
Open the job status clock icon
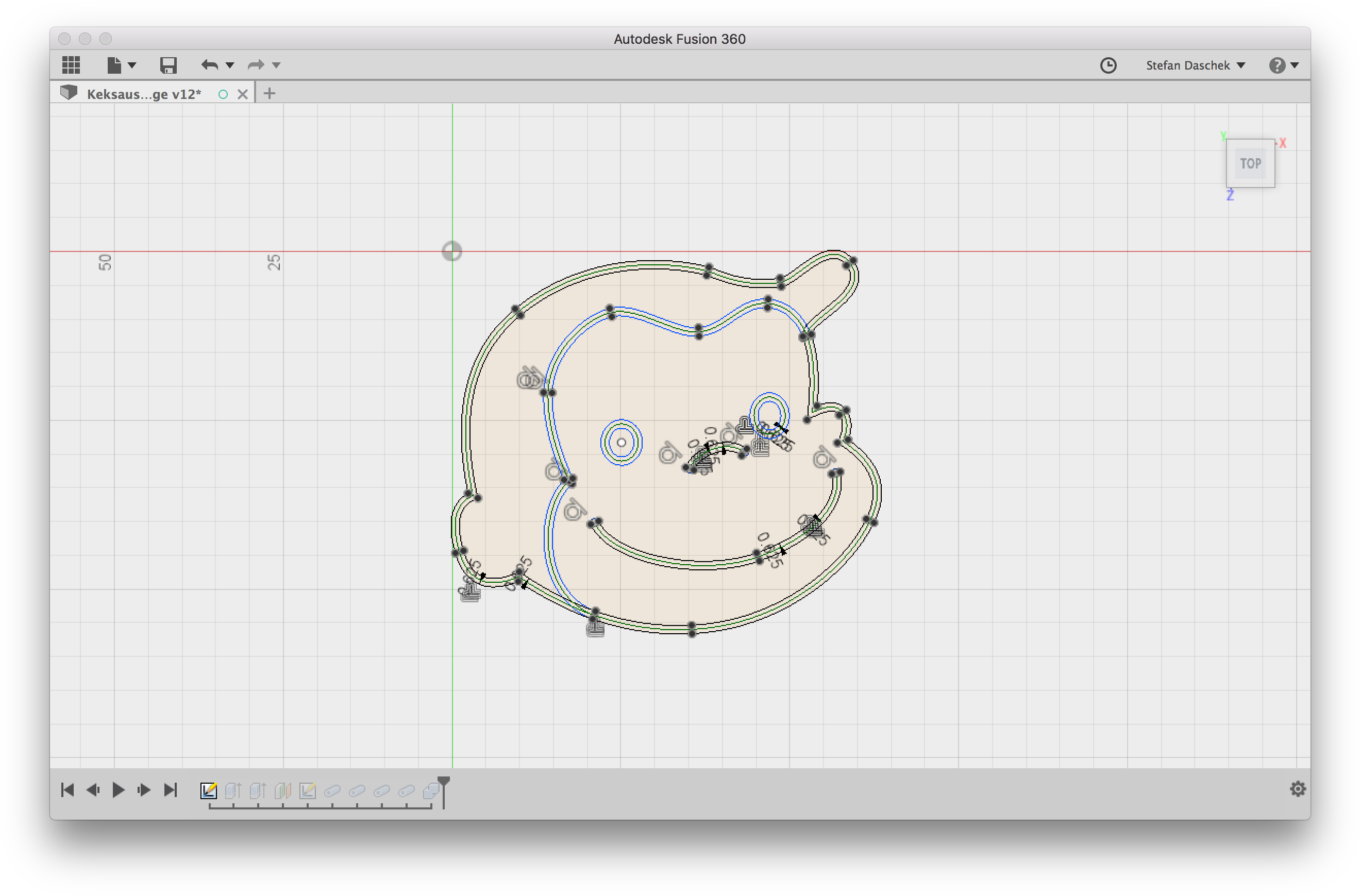click(1108, 65)
